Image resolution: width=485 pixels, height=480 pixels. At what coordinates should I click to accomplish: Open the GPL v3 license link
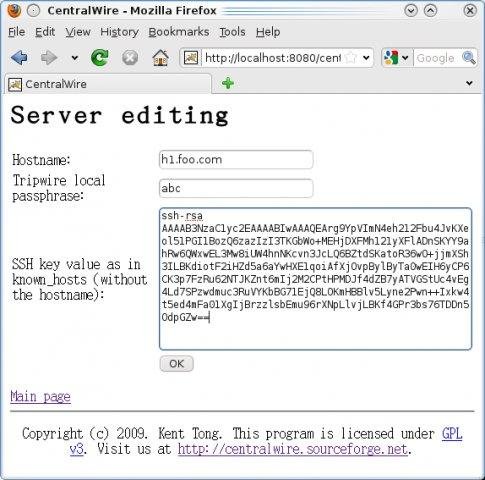point(452,434)
